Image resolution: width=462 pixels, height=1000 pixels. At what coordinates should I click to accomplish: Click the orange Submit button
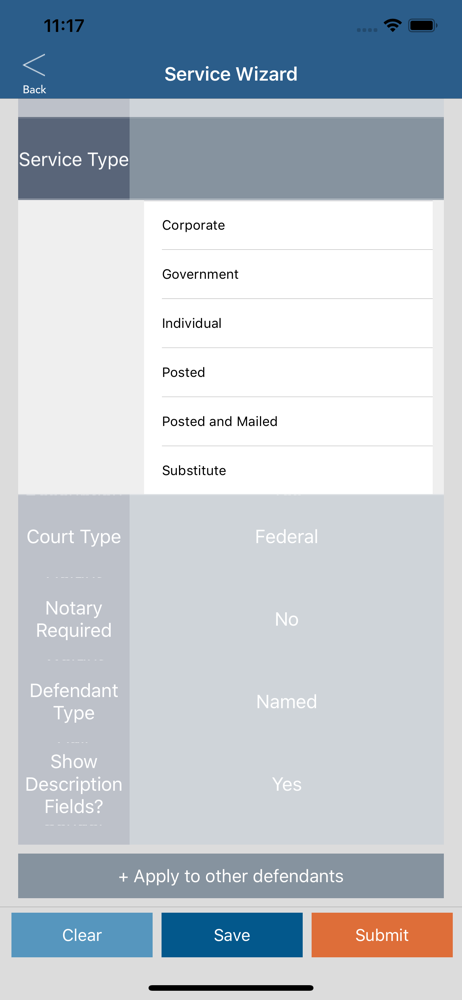click(x=382, y=935)
